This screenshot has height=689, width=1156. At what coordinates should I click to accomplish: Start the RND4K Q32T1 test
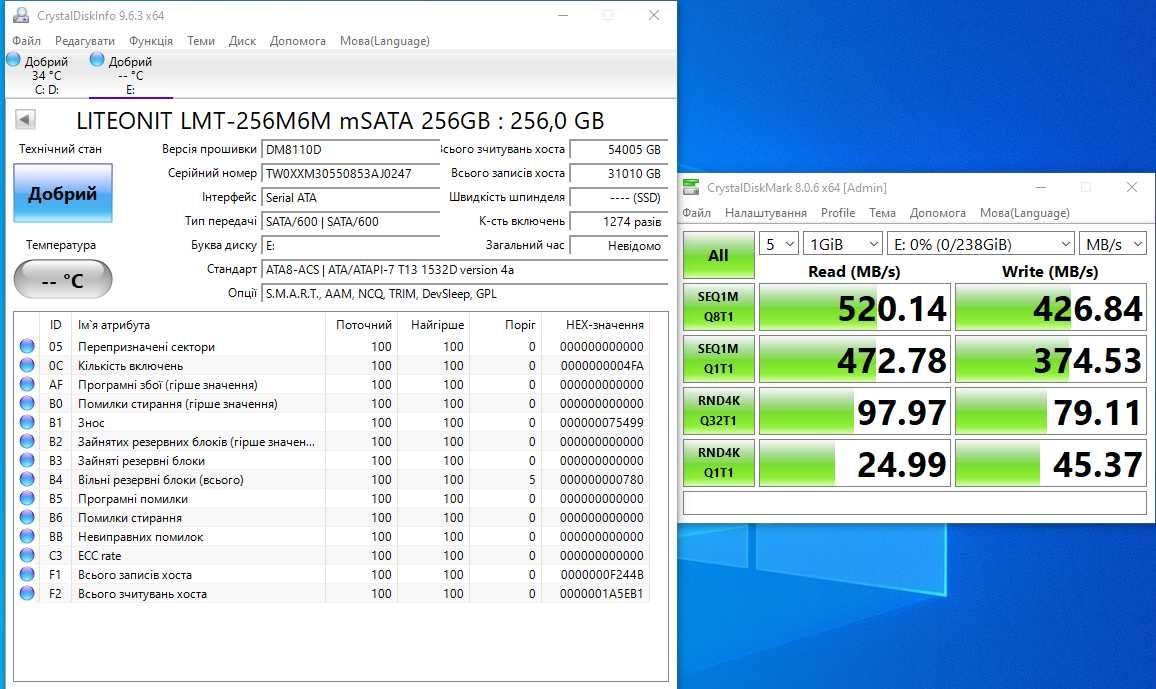pos(718,410)
